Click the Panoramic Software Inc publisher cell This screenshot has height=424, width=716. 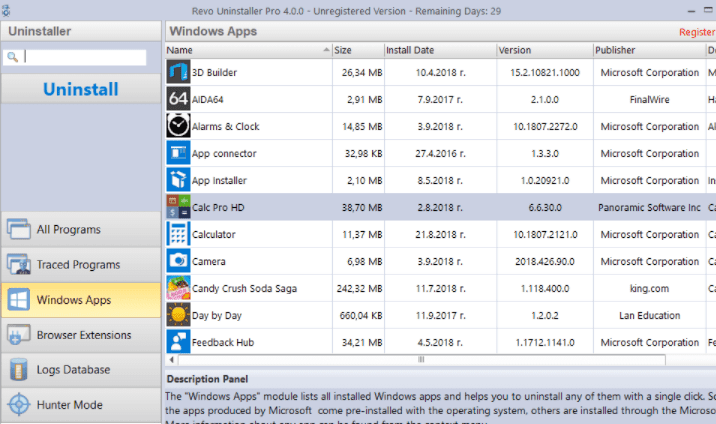pos(649,207)
